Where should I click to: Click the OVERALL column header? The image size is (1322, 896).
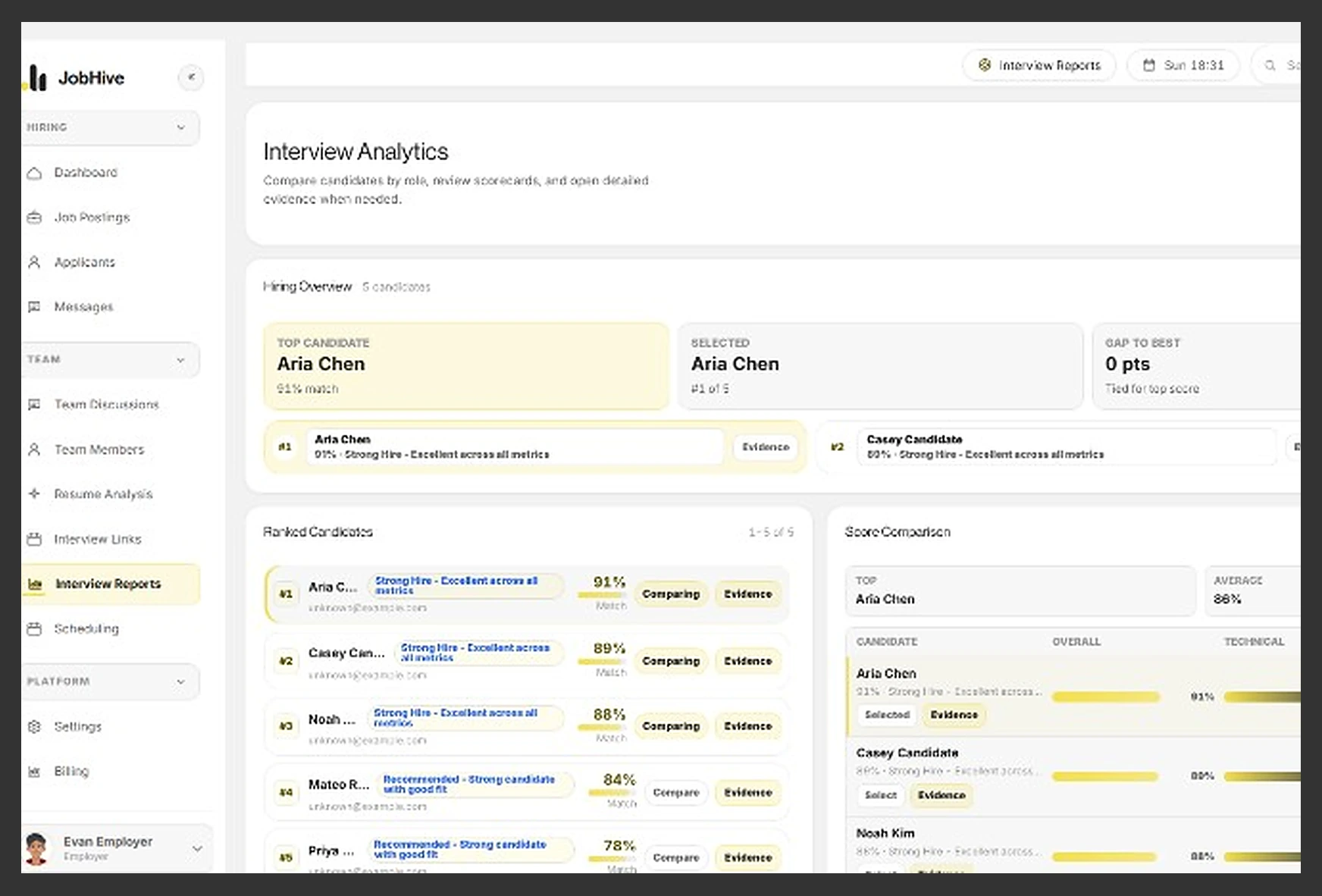1076,642
